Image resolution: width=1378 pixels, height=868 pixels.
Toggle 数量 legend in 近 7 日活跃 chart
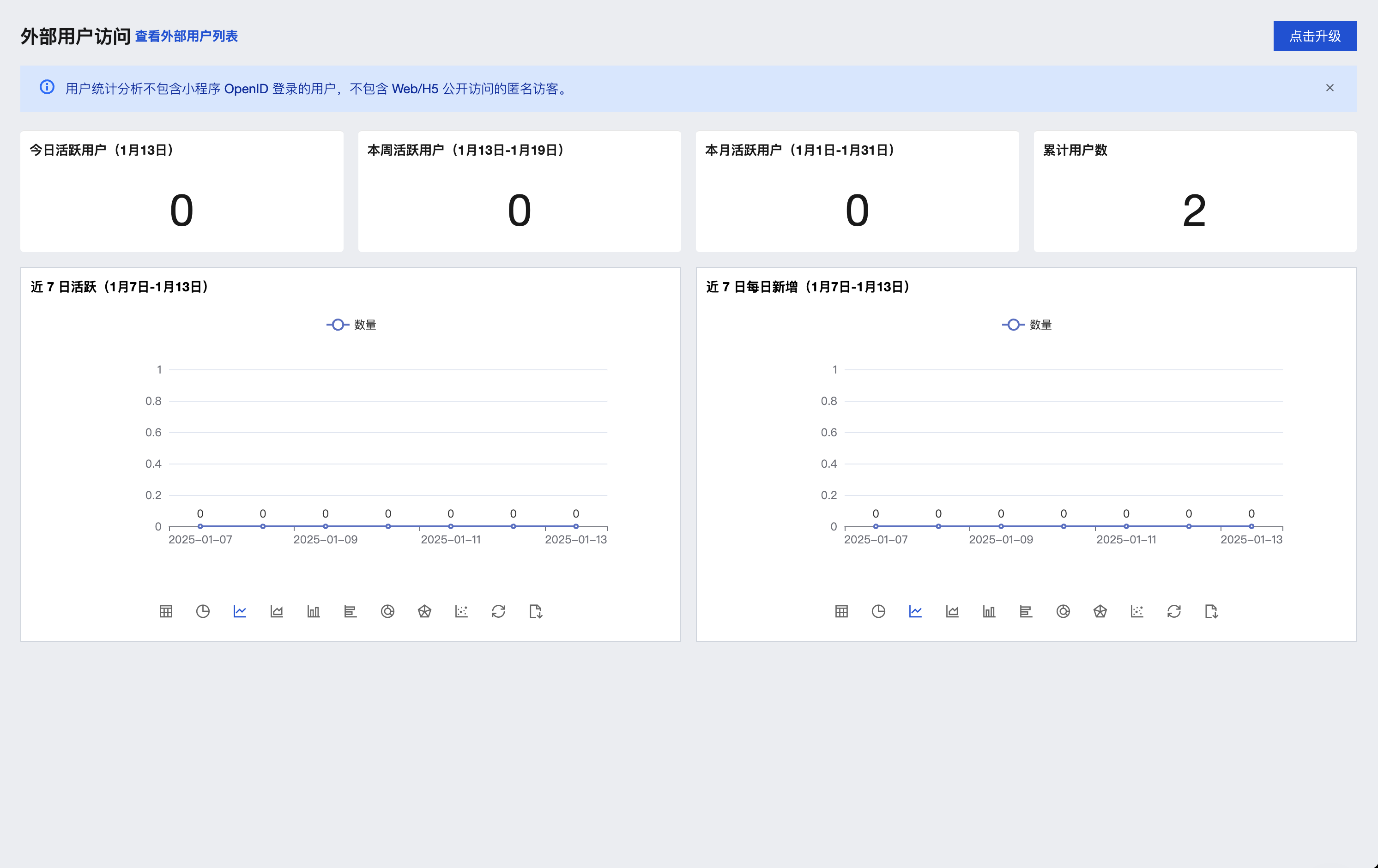click(x=351, y=325)
